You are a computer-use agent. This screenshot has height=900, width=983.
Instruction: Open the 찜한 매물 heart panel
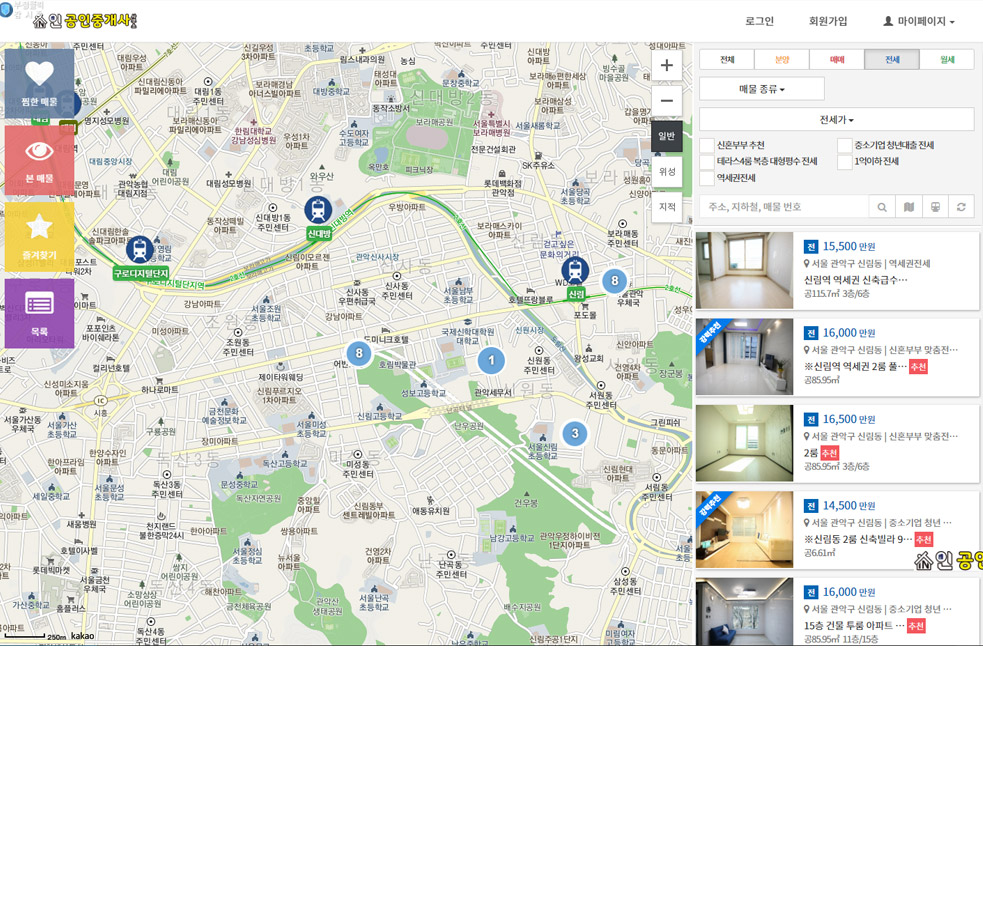point(40,83)
